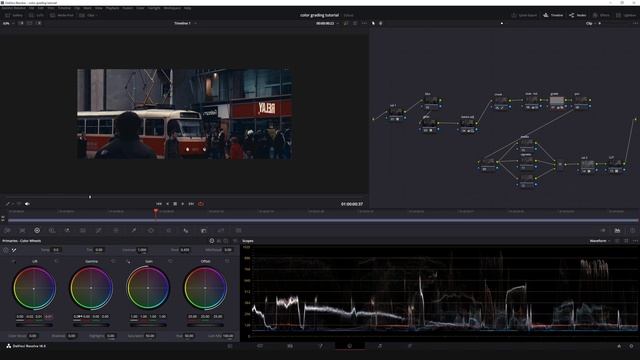This screenshot has width=640, height=360.
Task: Adjust the Lift master wheel slider
Action: (x=34, y=325)
